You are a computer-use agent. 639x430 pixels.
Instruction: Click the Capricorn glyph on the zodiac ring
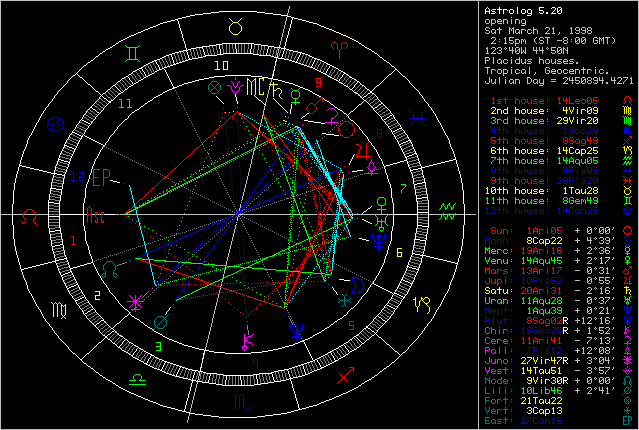click(x=422, y=305)
